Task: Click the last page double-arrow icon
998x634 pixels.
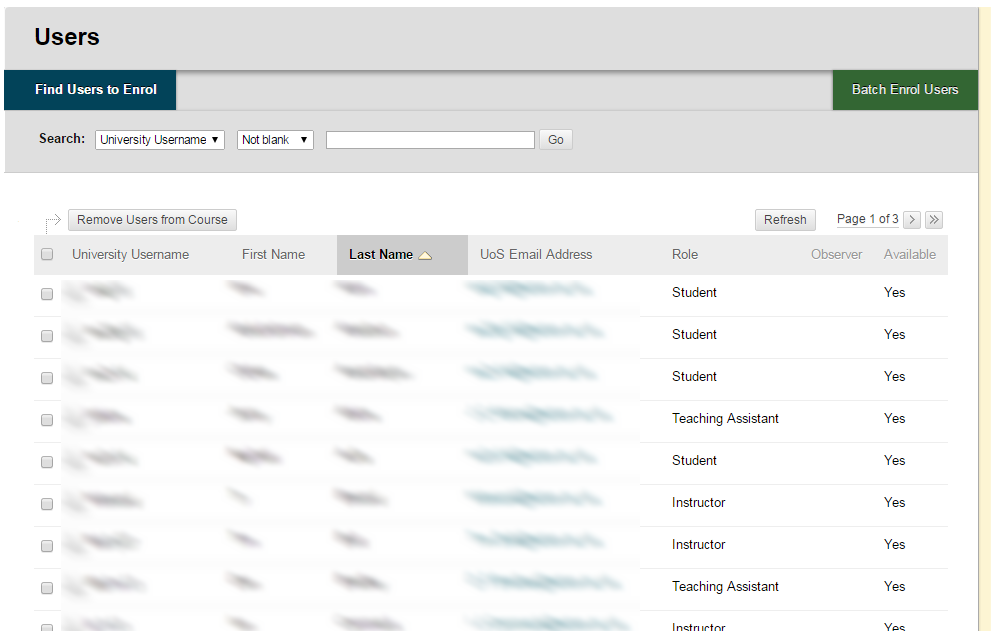Action: (934, 220)
